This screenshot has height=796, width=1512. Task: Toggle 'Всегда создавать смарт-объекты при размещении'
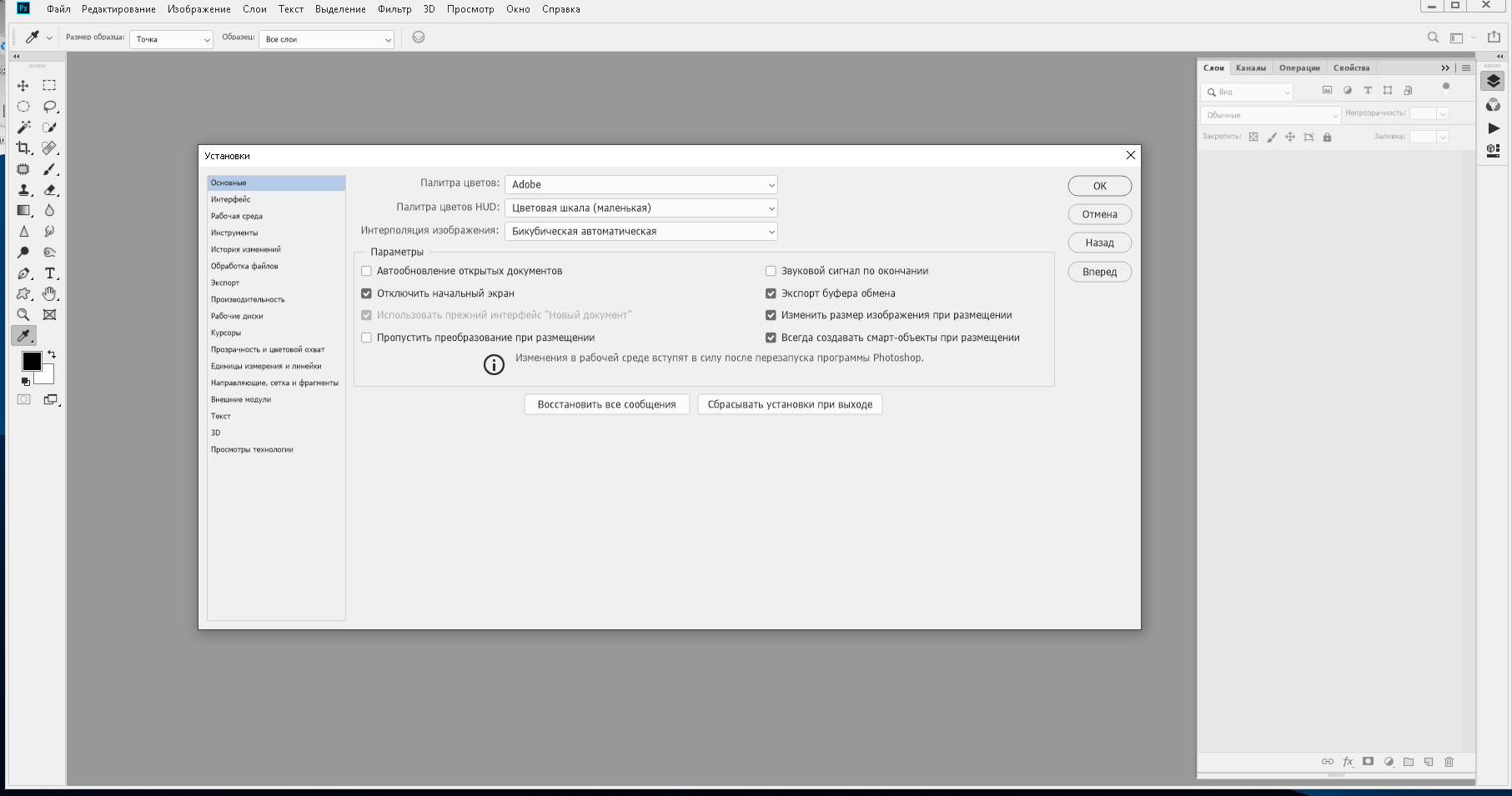[x=771, y=338]
